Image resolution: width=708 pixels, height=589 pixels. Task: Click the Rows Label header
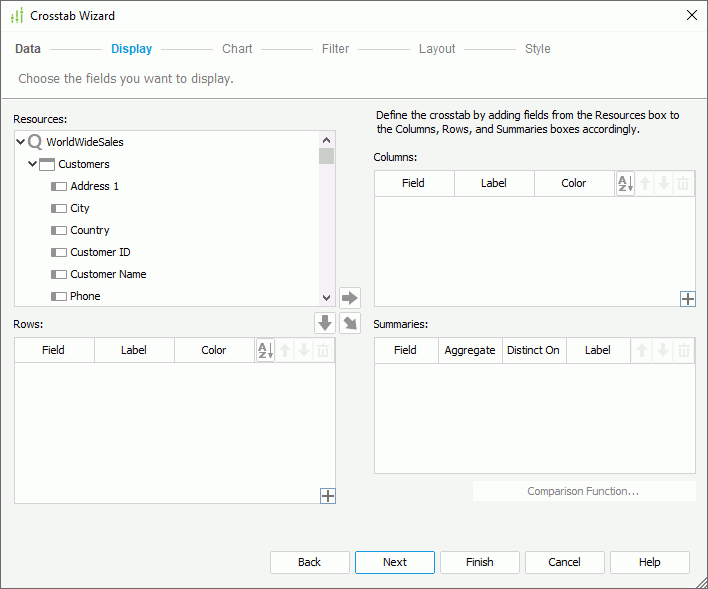click(x=134, y=350)
